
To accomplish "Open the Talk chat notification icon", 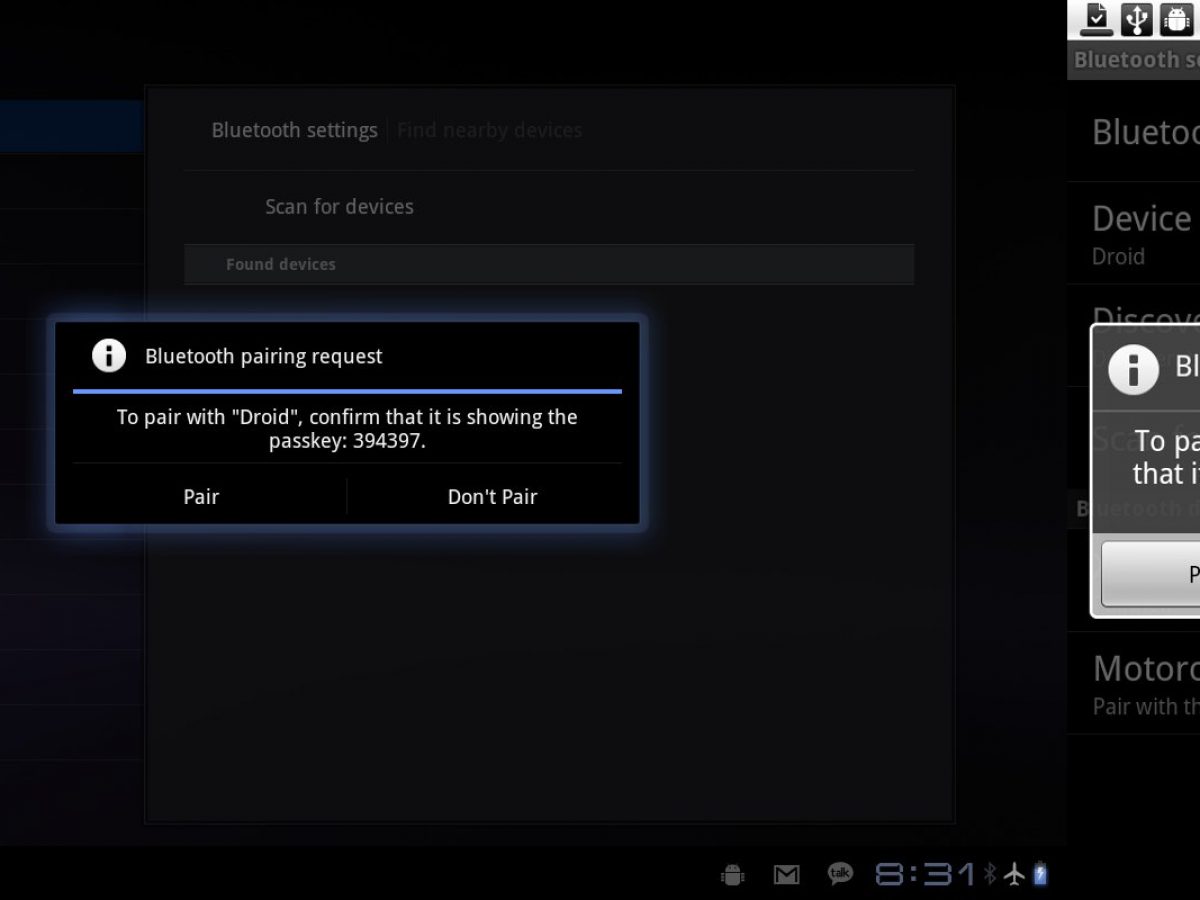I will click(840, 874).
